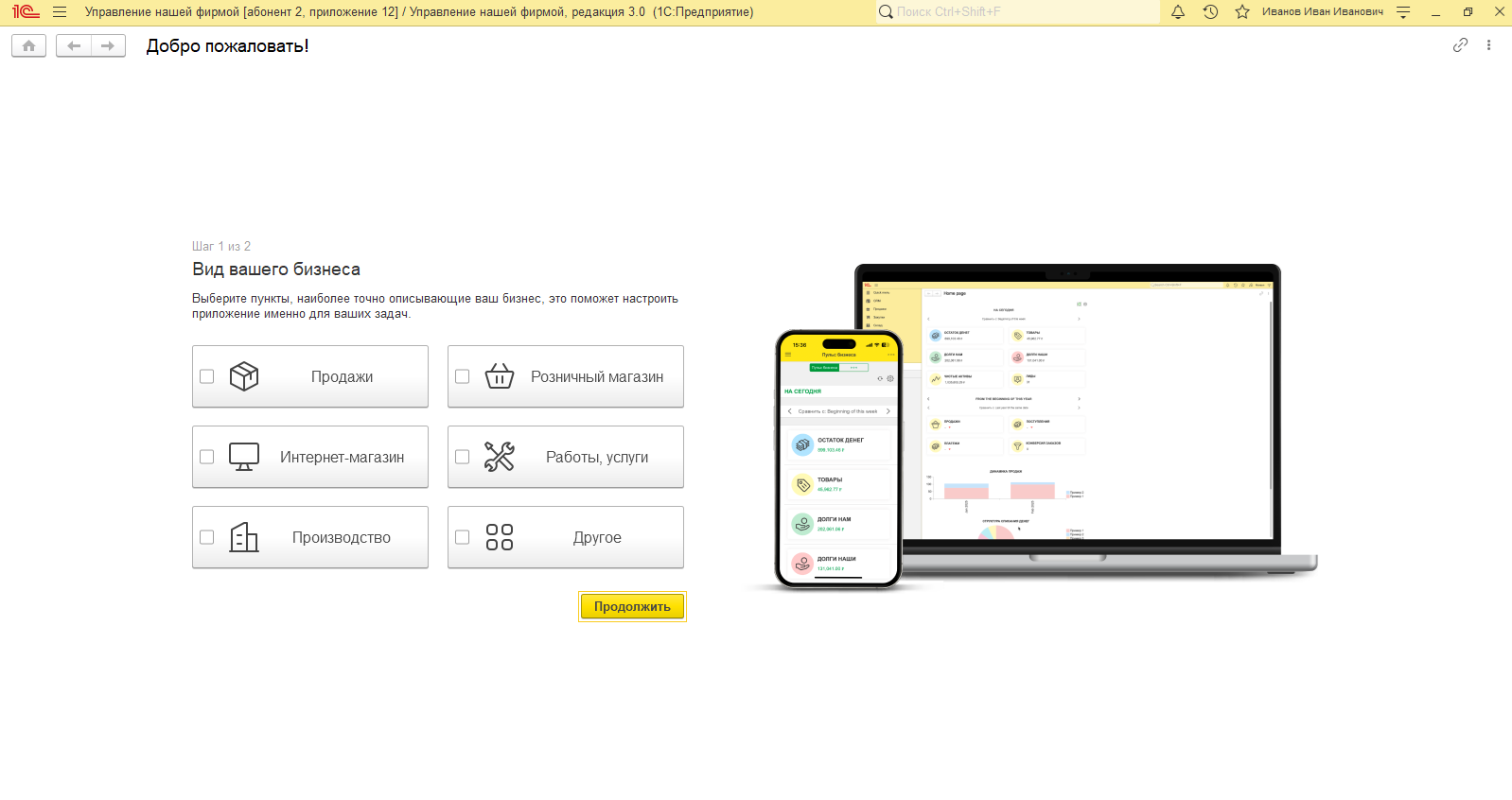1512x800 pixels.
Task: Select the Интернет-магазин checkbox
Action: pyautogui.click(x=207, y=457)
